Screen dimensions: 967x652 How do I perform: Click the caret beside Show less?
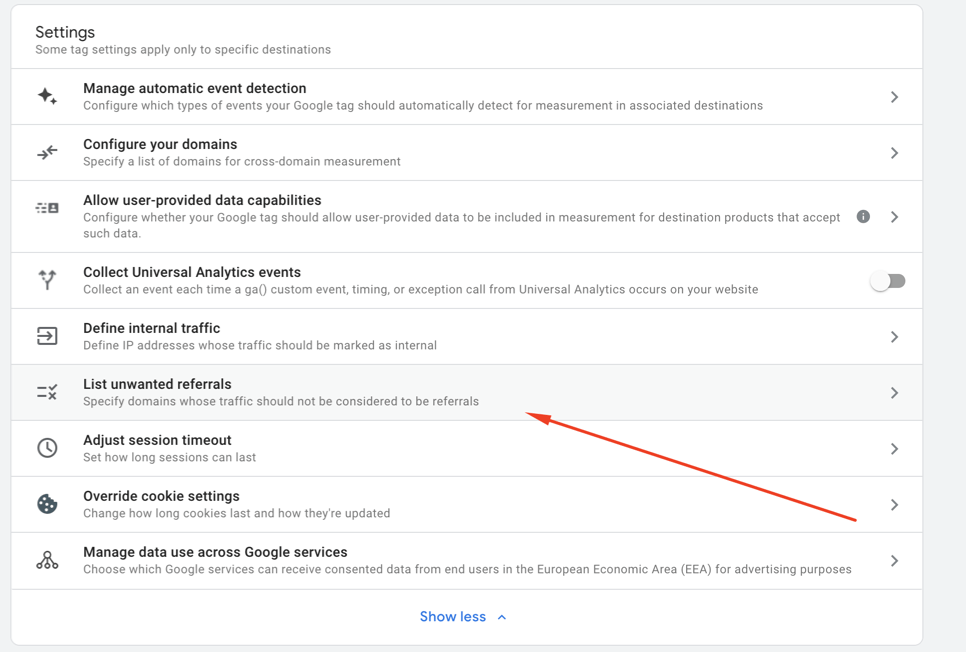coord(502,617)
